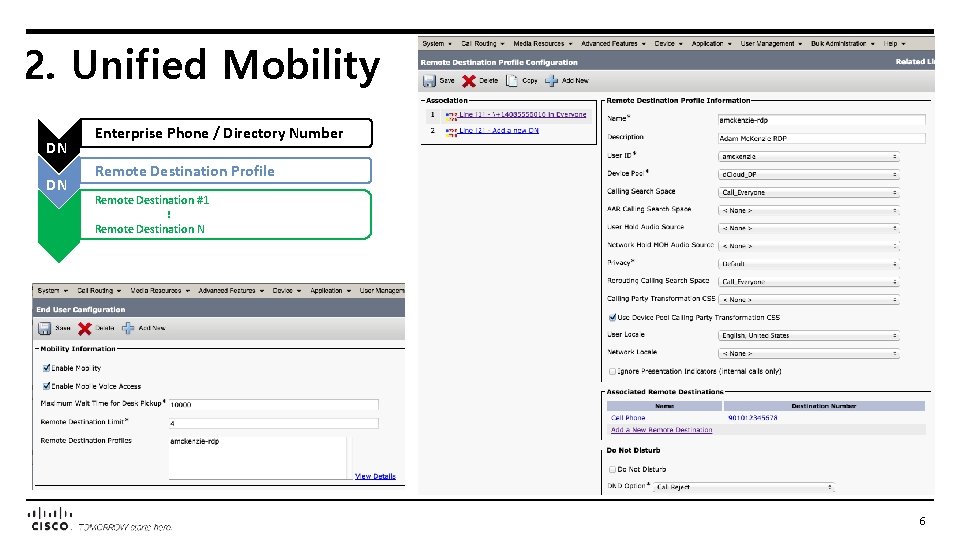Open the Line [1] association link
The image size is (960, 540).
(x=523, y=114)
